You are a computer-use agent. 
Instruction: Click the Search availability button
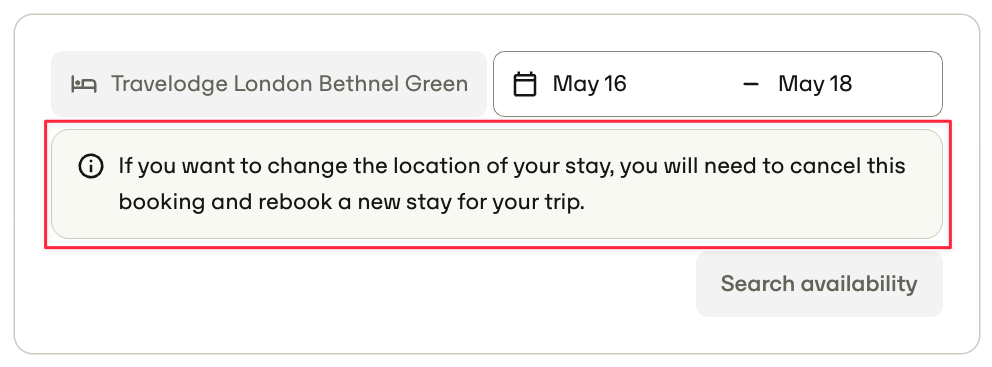point(819,283)
